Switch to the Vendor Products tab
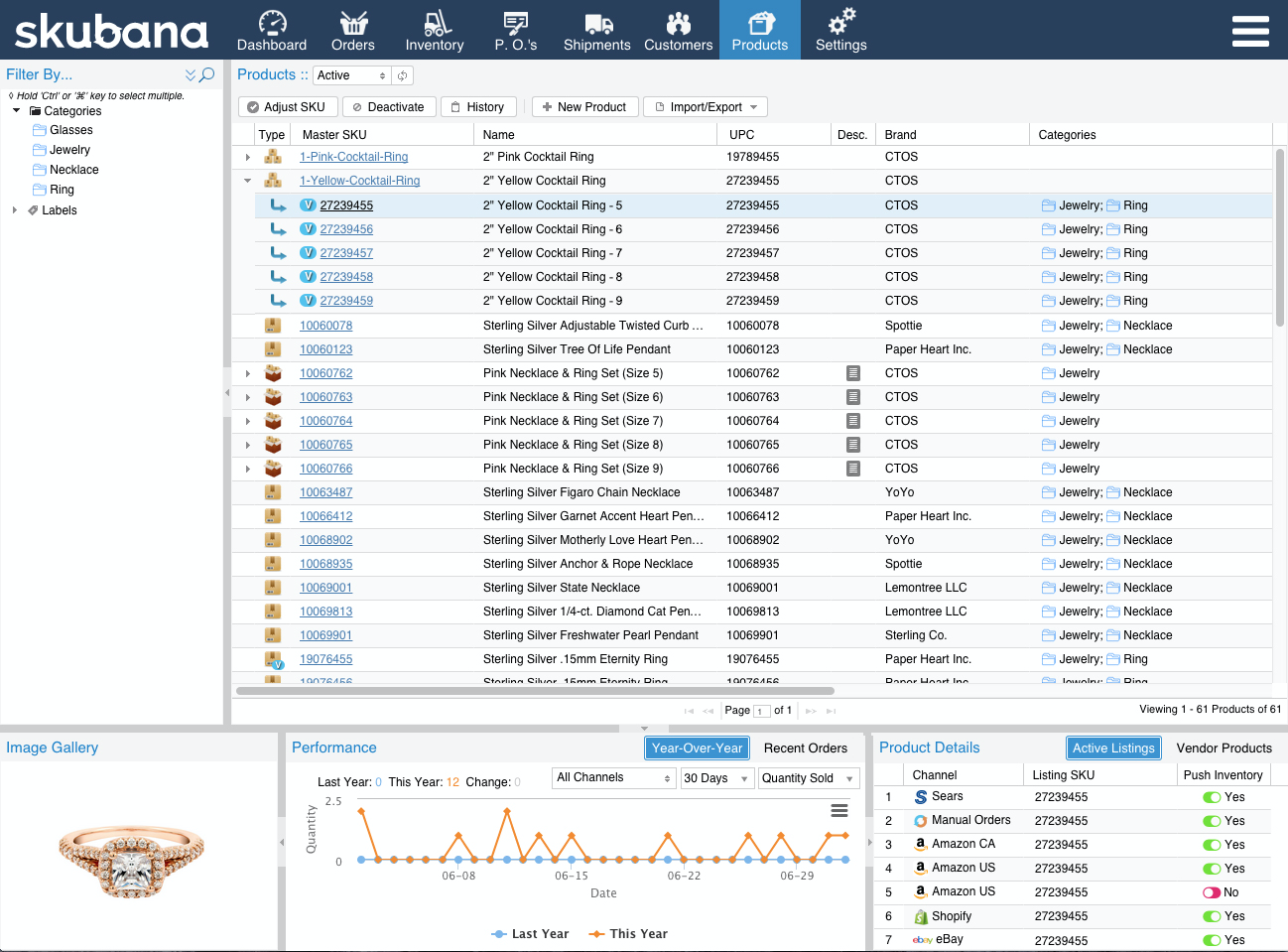The image size is (1288, 952). coord(1224,748)
